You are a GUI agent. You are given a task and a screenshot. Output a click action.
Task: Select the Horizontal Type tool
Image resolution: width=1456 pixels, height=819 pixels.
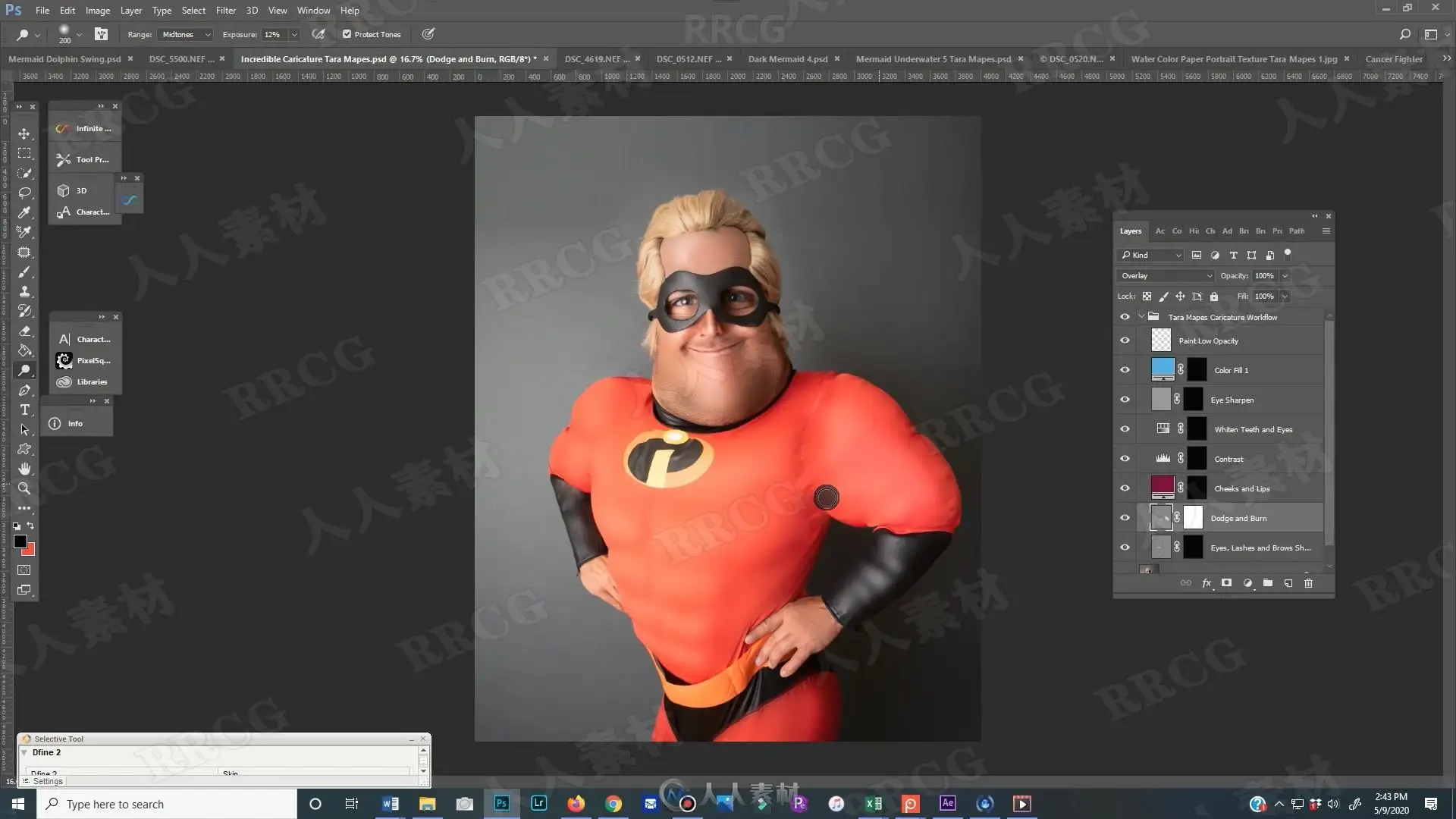click(x=24, y=409)
